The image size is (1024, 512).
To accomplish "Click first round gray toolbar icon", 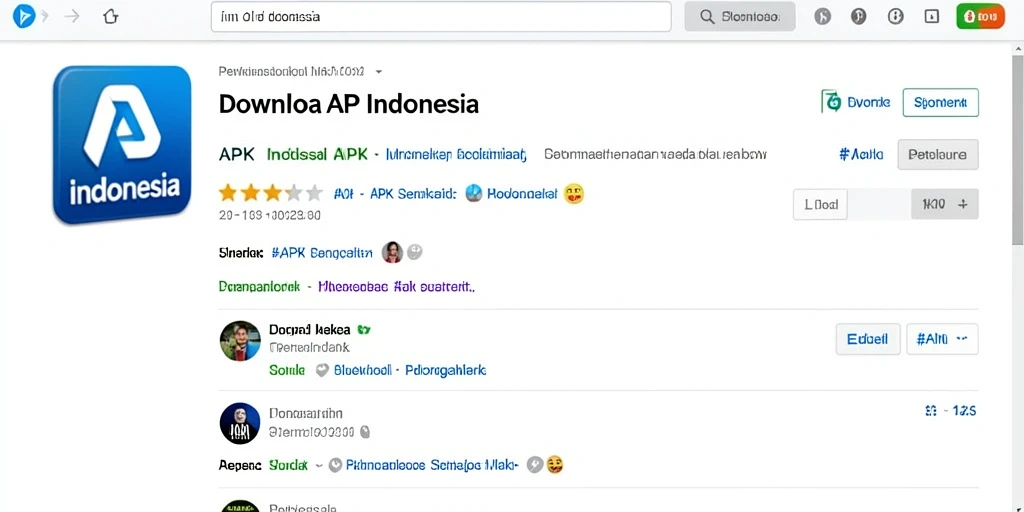I will pos(823,16).
